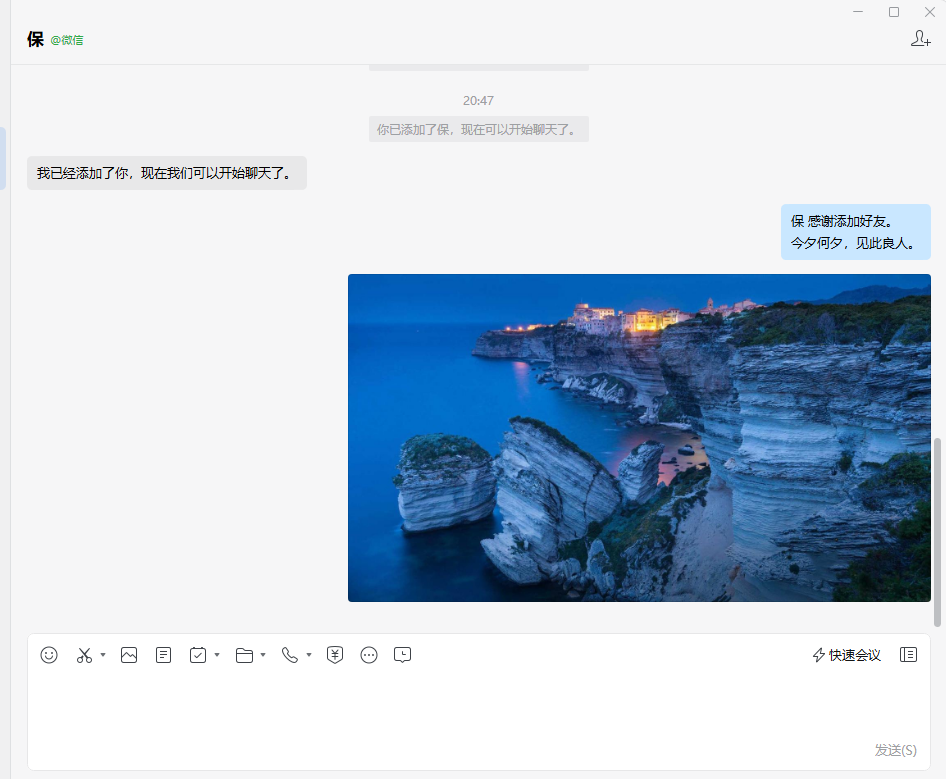The height and width of the screenshot is (779, 946).
Task: Open the sent cliff landscape image
Action: coord(640,437)
